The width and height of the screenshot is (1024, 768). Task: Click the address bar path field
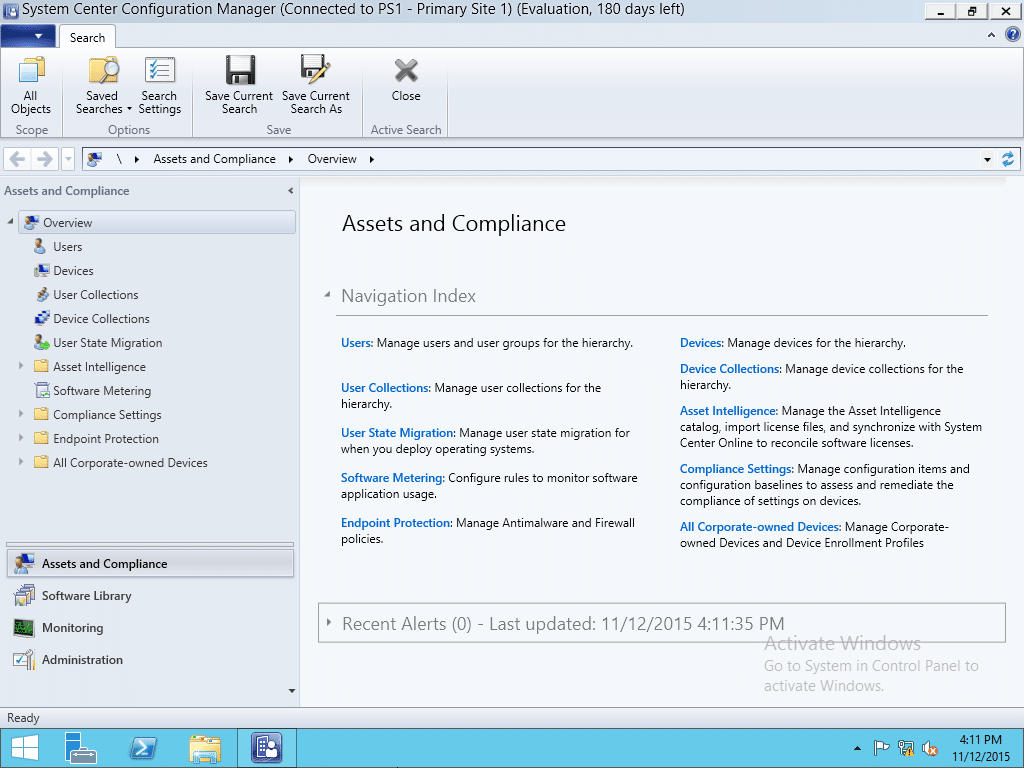pos(650,159)
